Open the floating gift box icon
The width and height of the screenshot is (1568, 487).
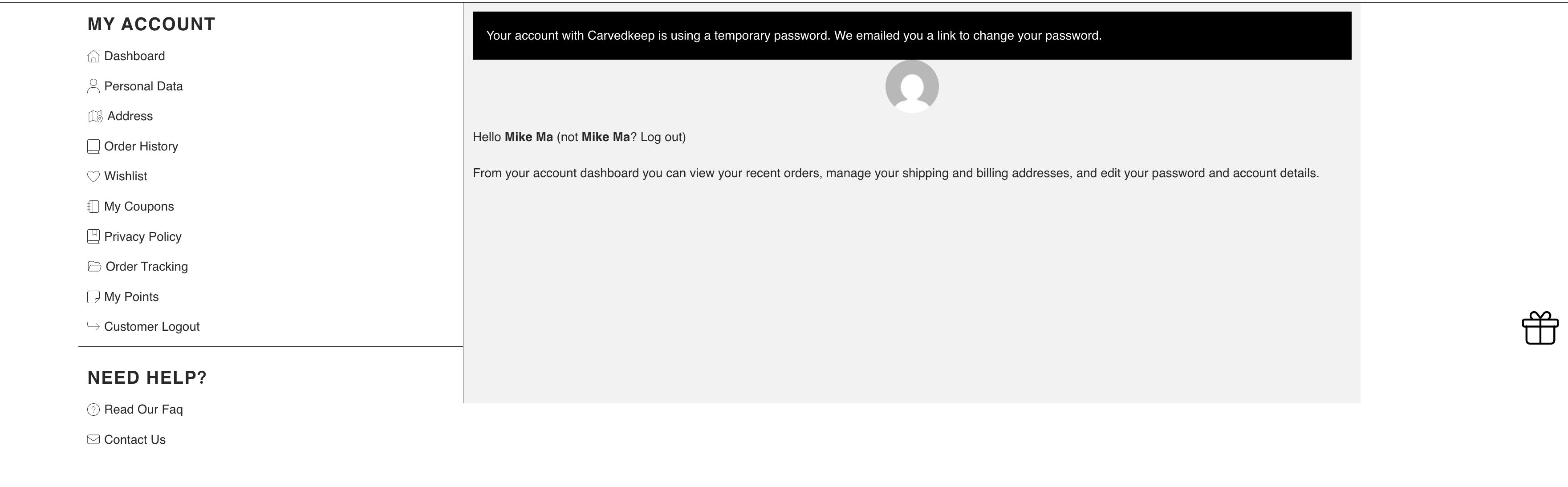1540,329
